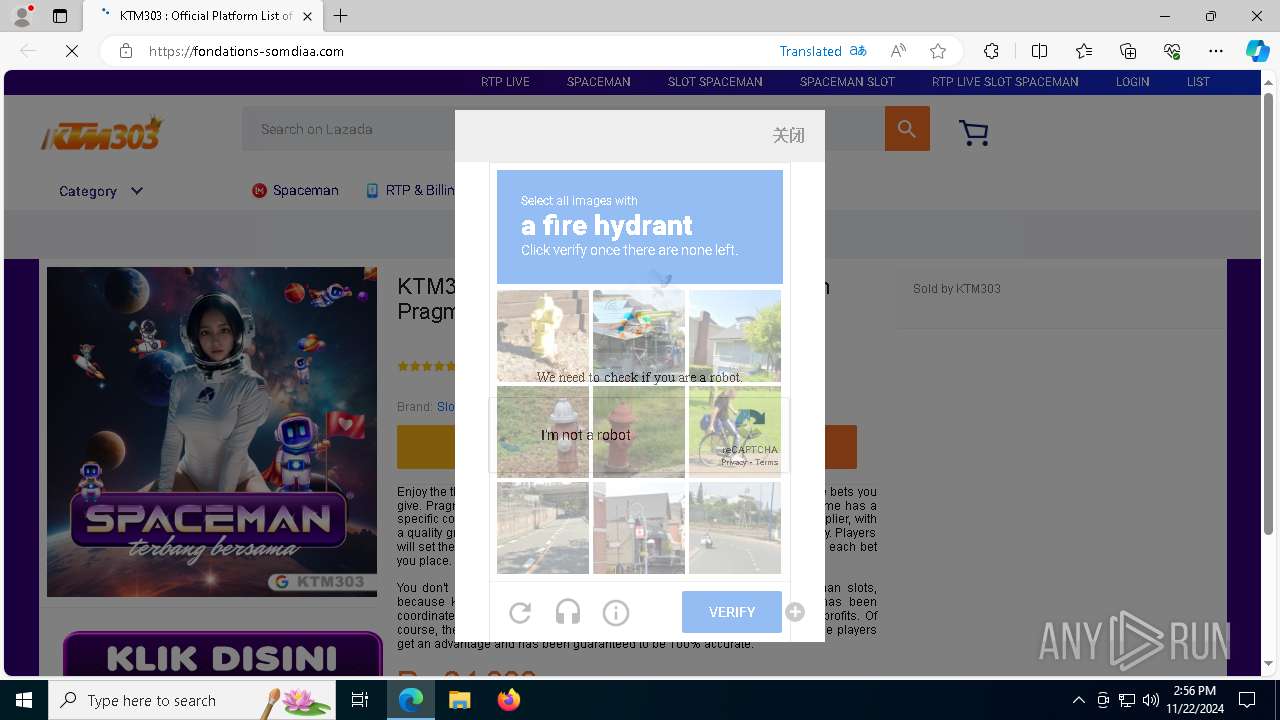
Task: Open tab actions menu icon
Action: (x=60, y=16)
